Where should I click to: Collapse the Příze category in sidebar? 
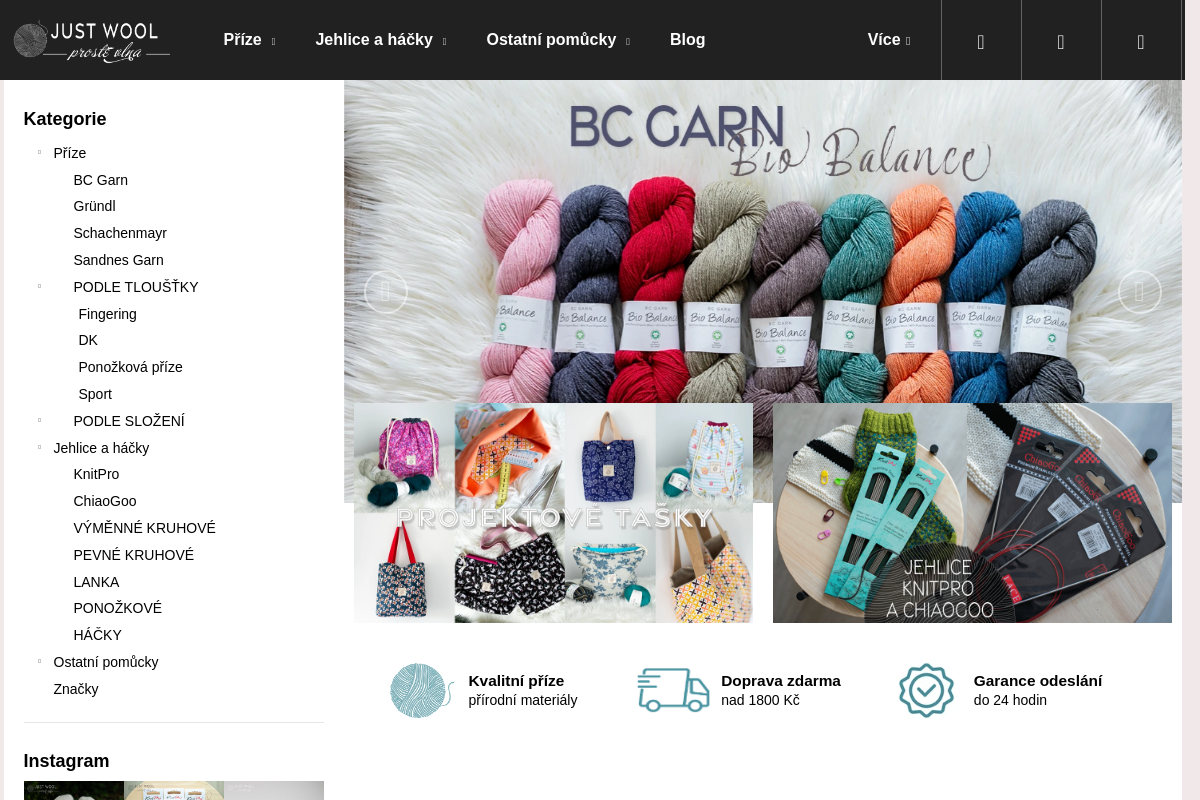[39, 153]
